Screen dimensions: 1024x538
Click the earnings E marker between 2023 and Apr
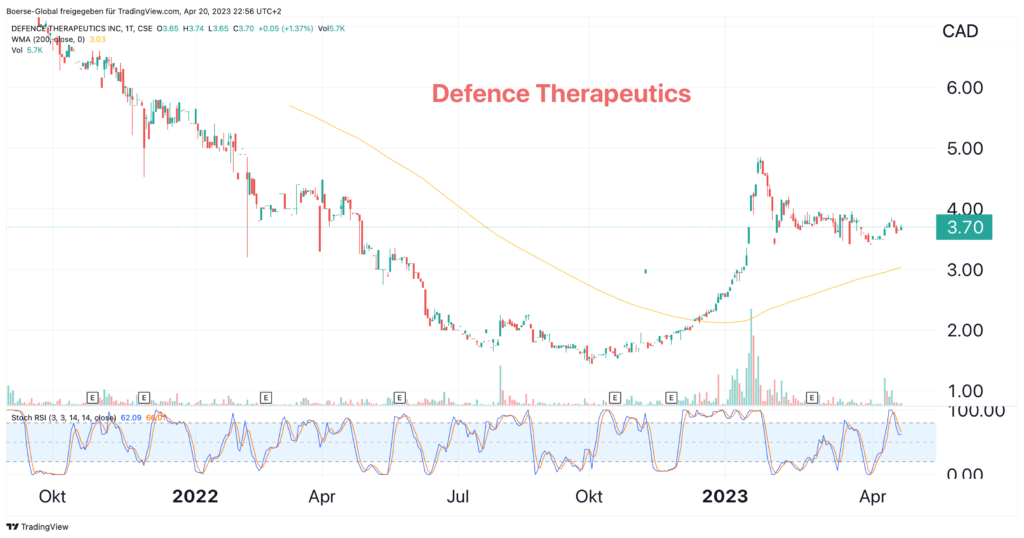pyautogui.click(x=812, y=397)
